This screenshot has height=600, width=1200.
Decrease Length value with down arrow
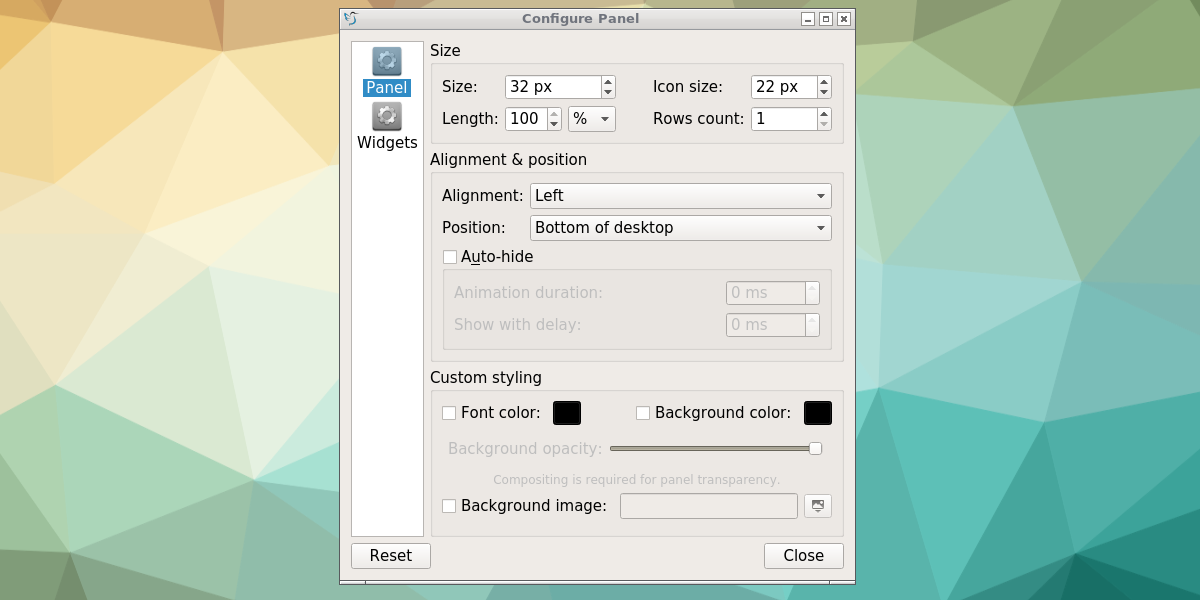point(554,125)
